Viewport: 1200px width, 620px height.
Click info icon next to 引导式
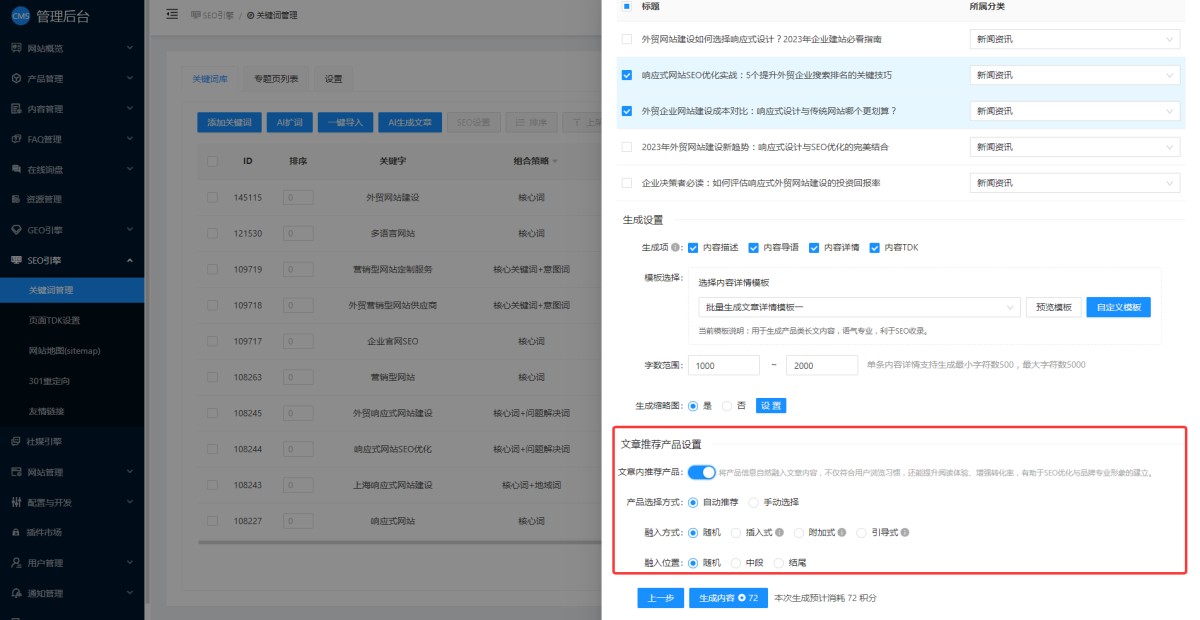(x=904, y=532)
